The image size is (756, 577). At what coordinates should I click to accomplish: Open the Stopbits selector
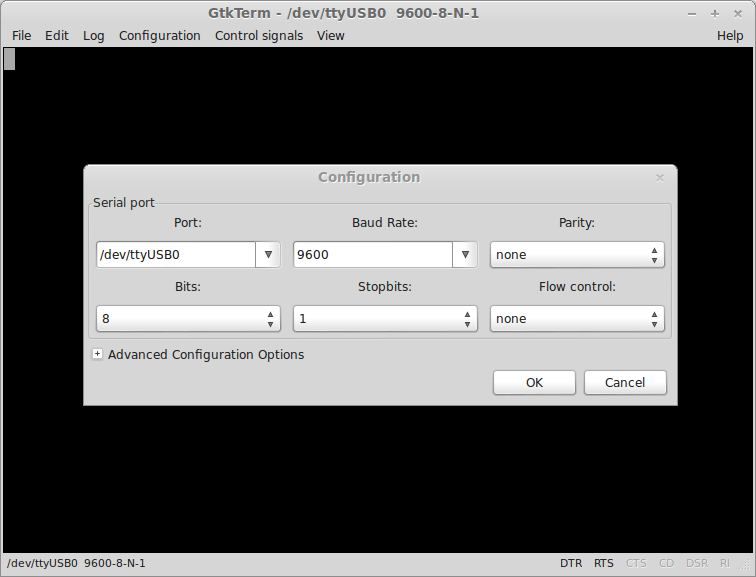click(x=385, y=319)
